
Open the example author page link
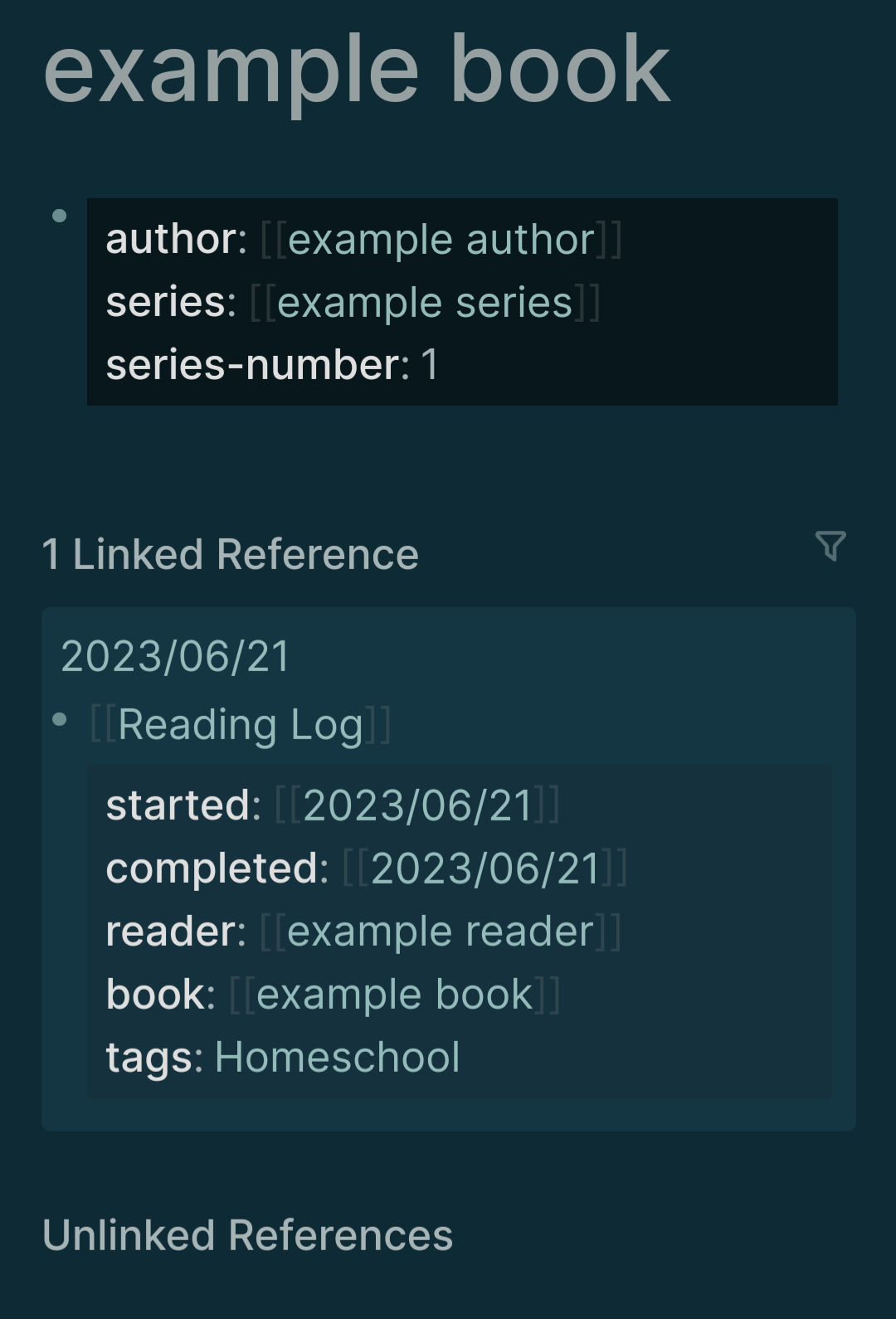[x=441, y=240]
